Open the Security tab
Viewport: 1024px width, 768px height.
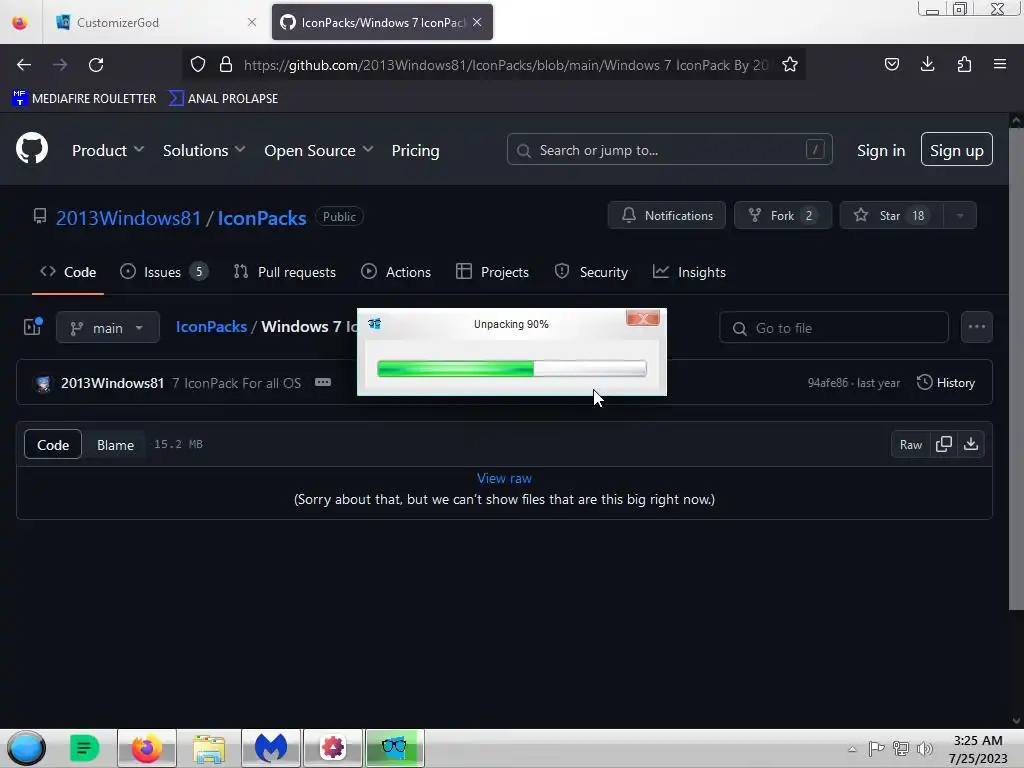click(x=591, y=272)
